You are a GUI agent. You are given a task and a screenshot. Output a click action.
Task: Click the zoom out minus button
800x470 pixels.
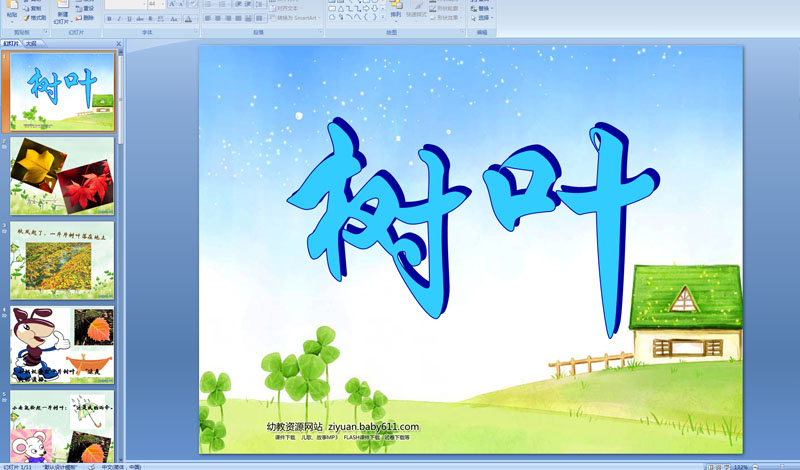coord(755,467)
